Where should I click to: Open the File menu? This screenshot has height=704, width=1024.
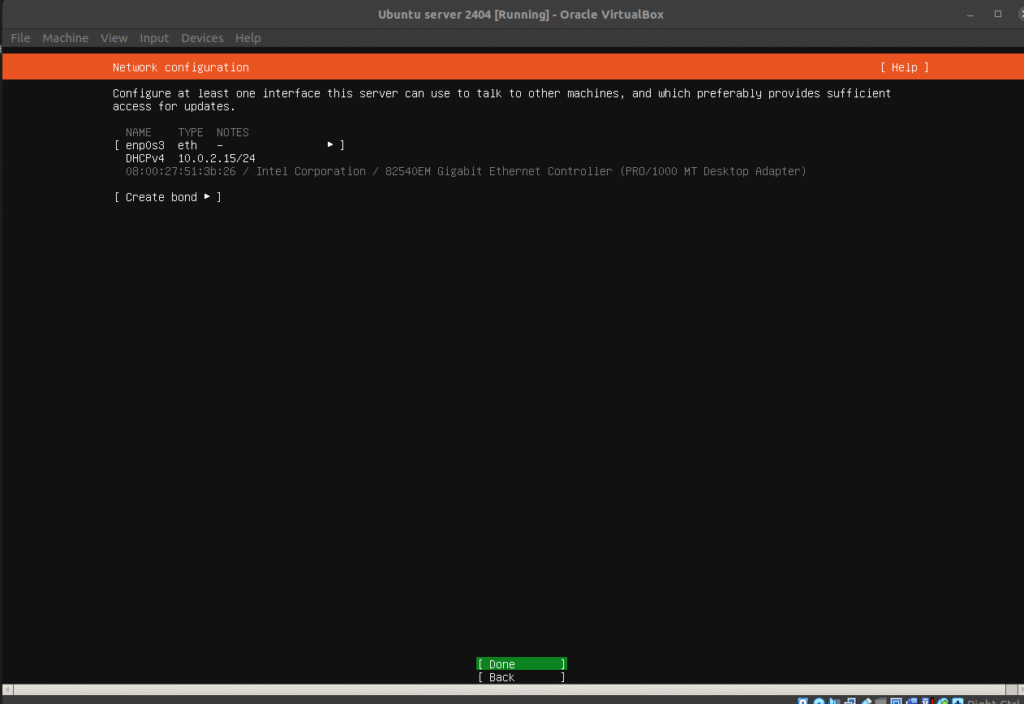[20, 38]
